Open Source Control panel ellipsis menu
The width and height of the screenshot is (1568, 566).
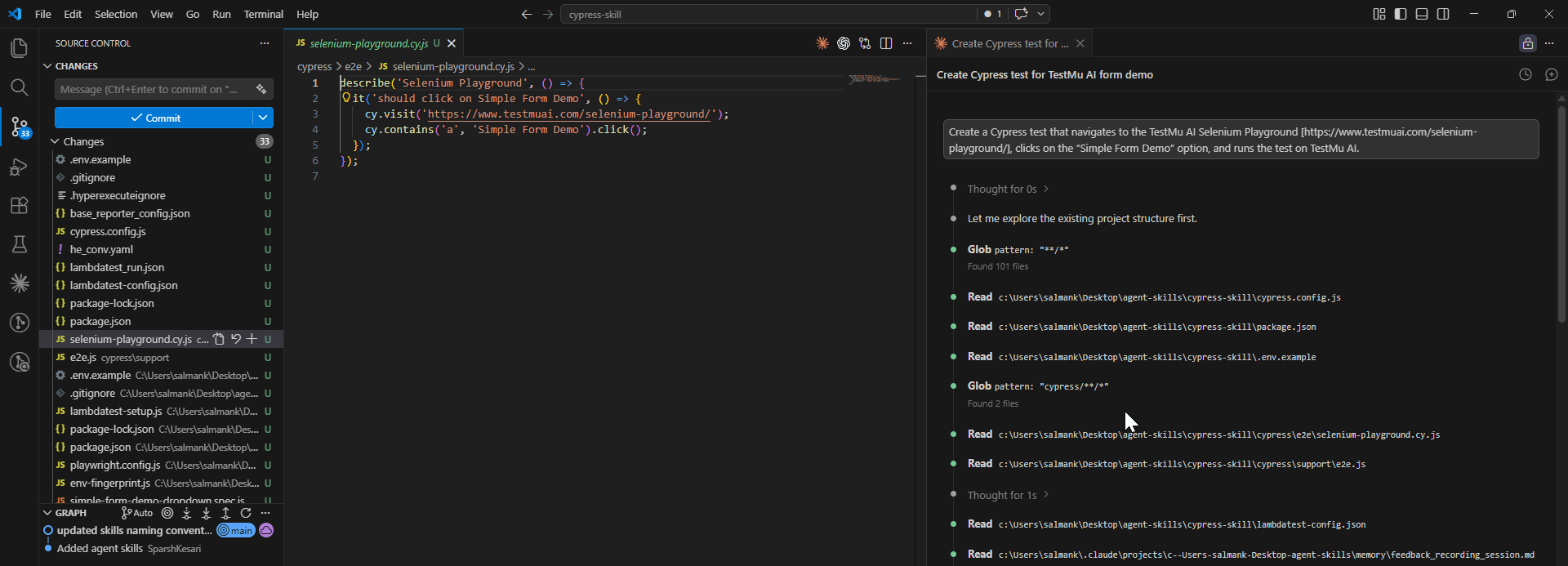click(265, 43)
